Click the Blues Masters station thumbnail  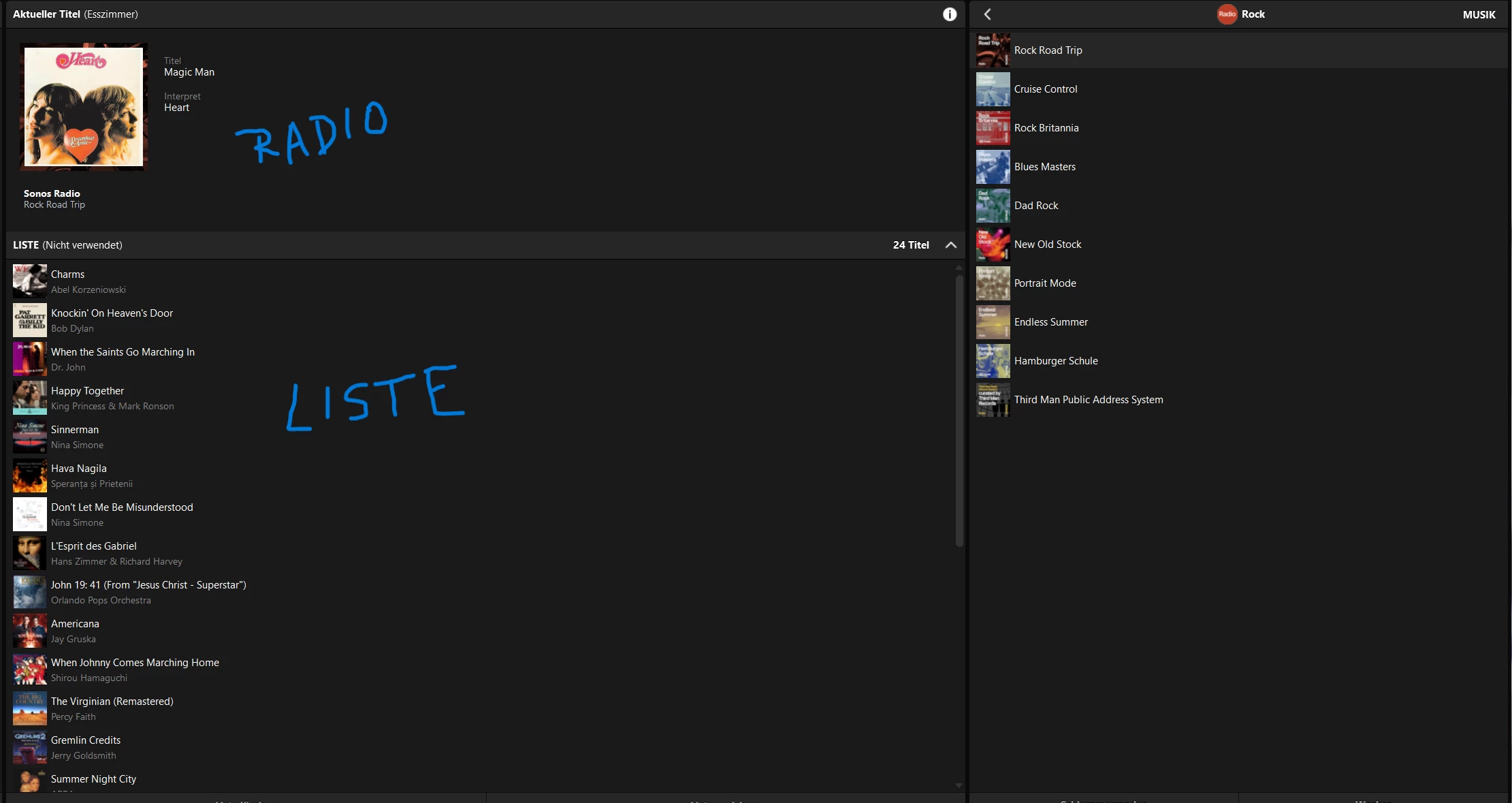[993, 167]
